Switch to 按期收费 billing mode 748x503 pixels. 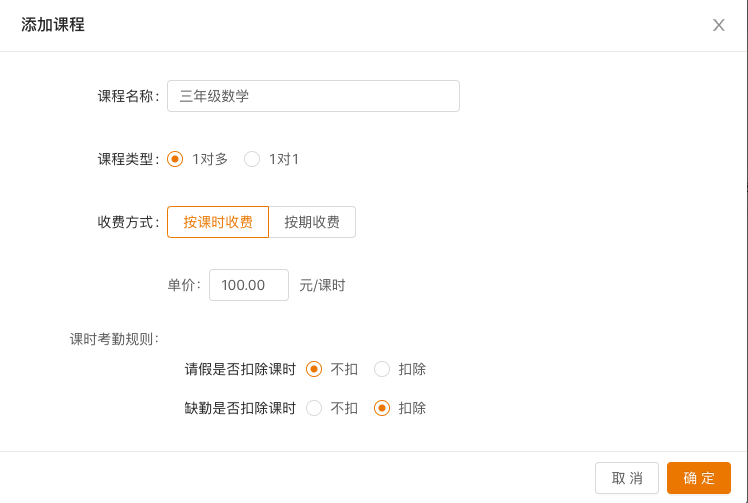(312, 222)
